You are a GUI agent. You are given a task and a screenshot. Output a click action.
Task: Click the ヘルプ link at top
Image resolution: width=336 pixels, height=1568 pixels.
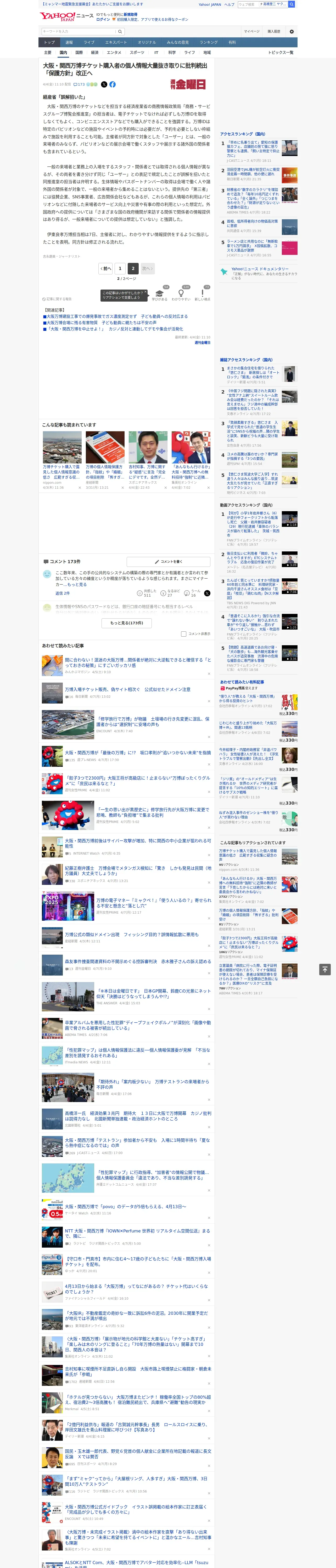coord(229,4)
